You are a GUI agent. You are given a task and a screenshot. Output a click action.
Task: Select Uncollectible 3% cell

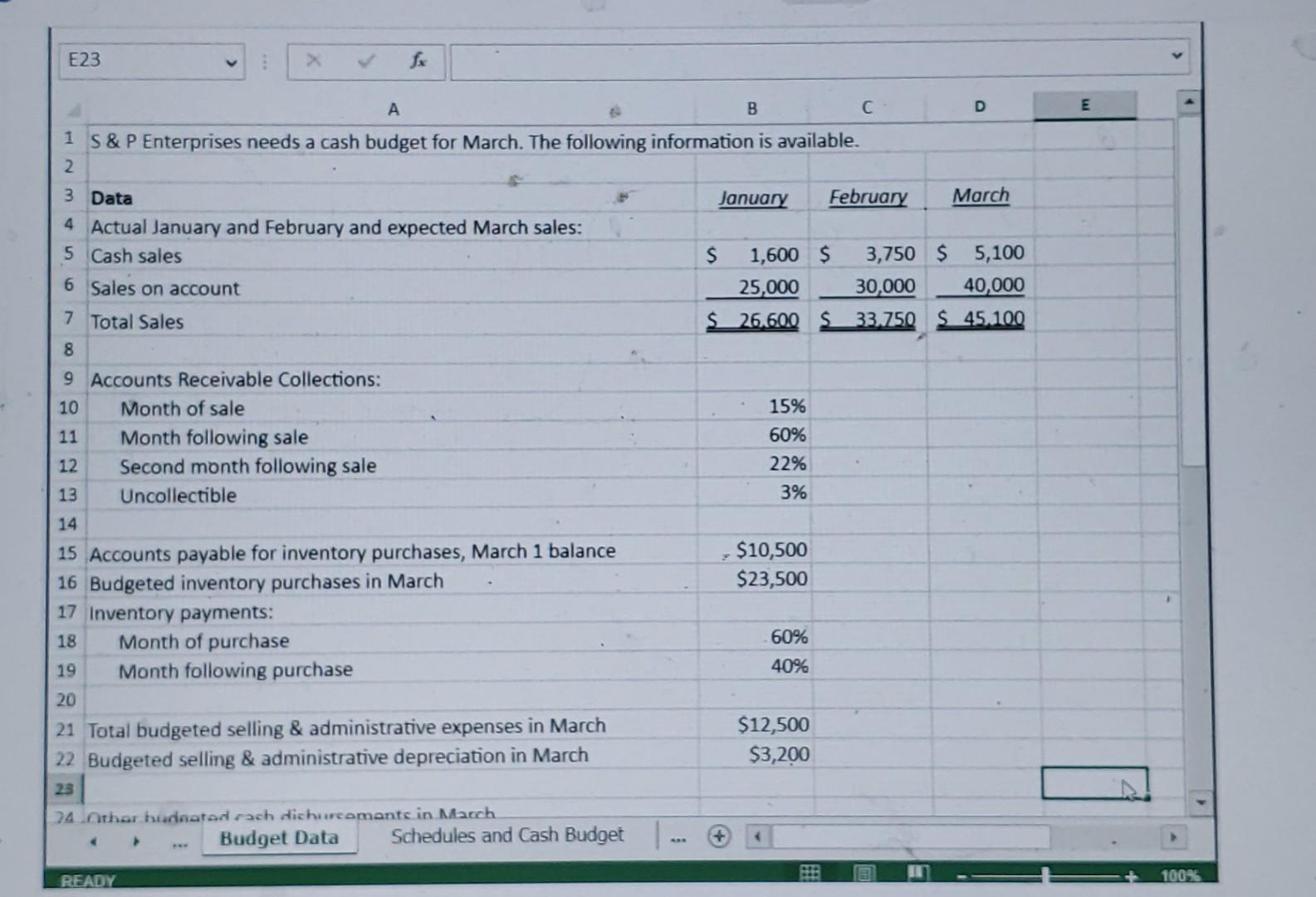coord(754,493)
